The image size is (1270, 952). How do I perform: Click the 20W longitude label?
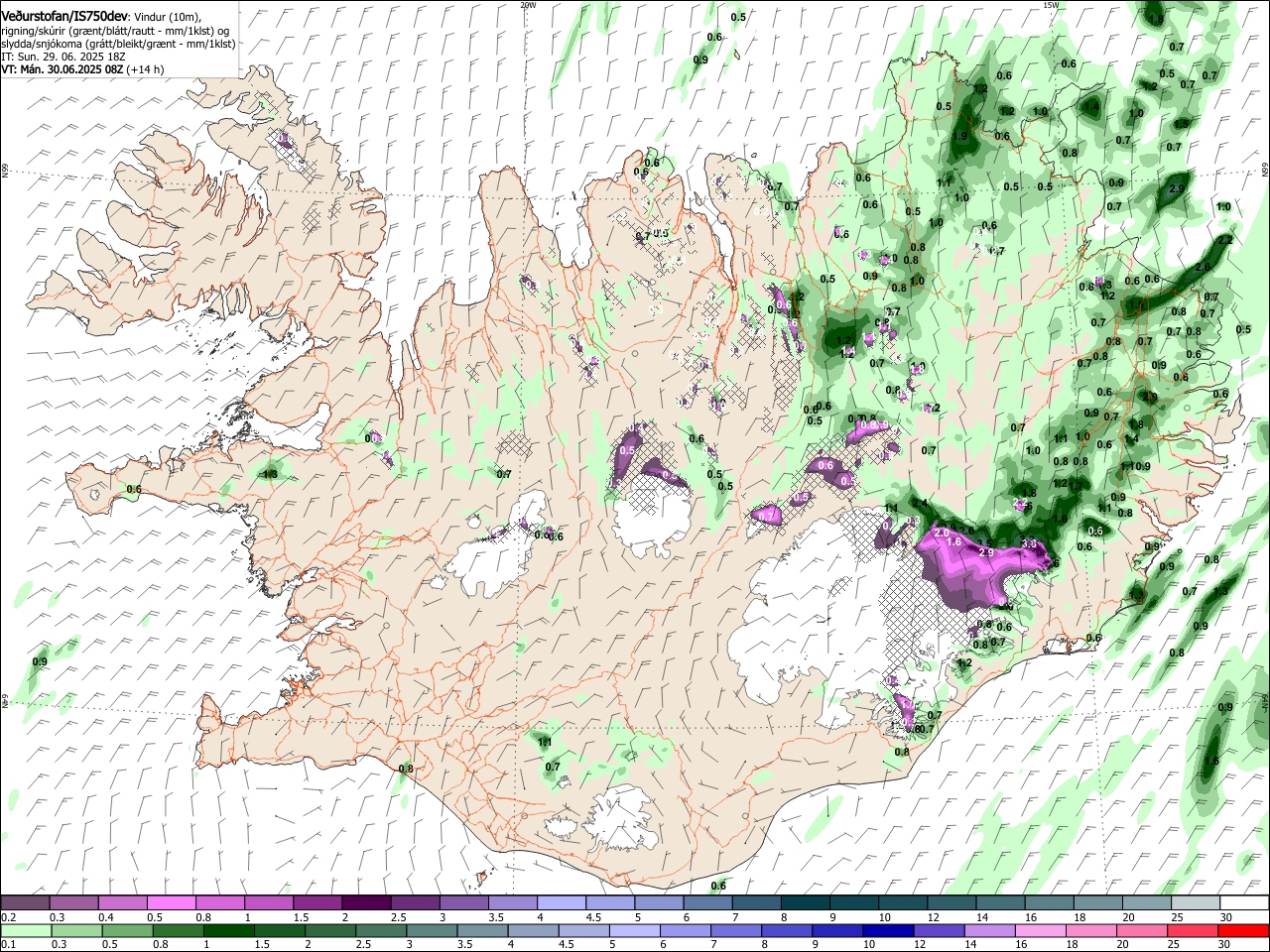(x=527, y=5)
